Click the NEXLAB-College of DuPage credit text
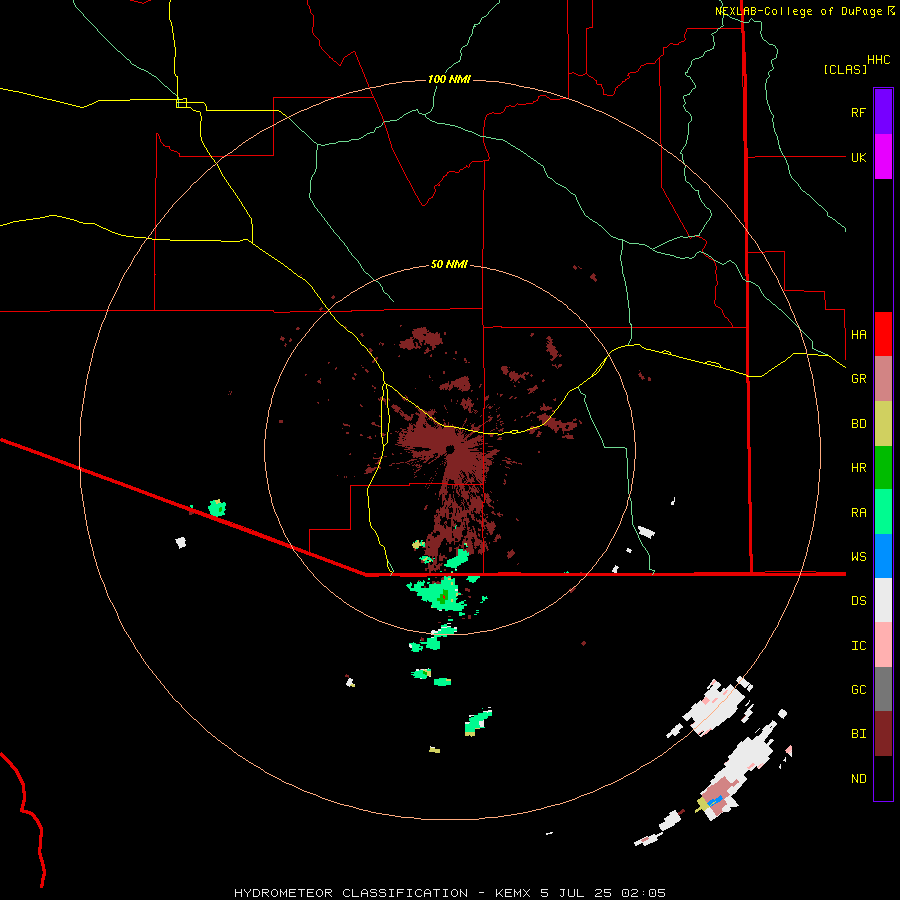The height and width of the screenshot is (900, 900). 798,11
